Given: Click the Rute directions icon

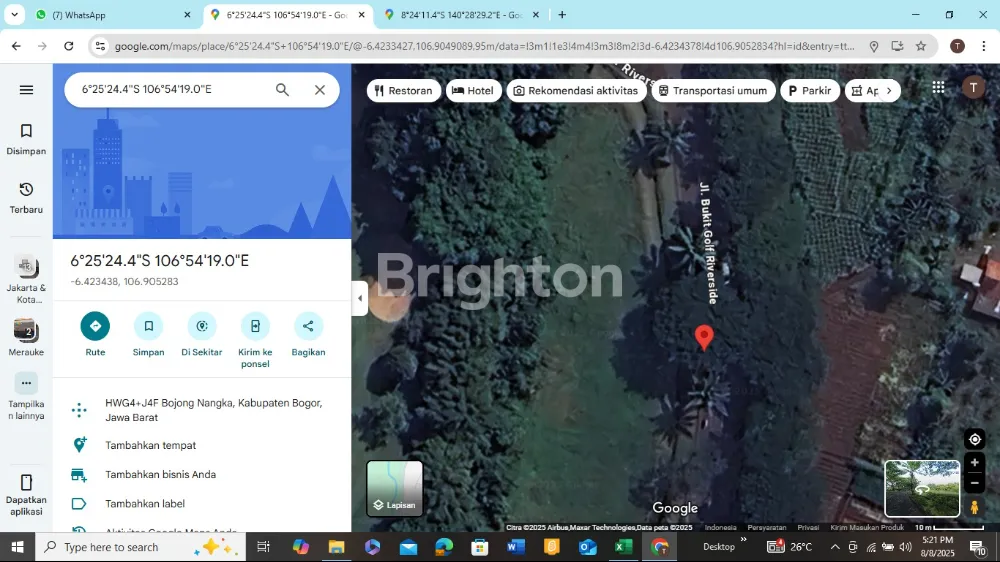Looking at the screenshot, I should coord(95,326).
